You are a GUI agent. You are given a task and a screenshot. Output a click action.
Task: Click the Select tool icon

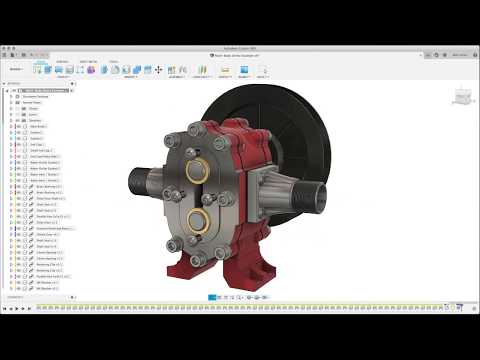(263, 70)
